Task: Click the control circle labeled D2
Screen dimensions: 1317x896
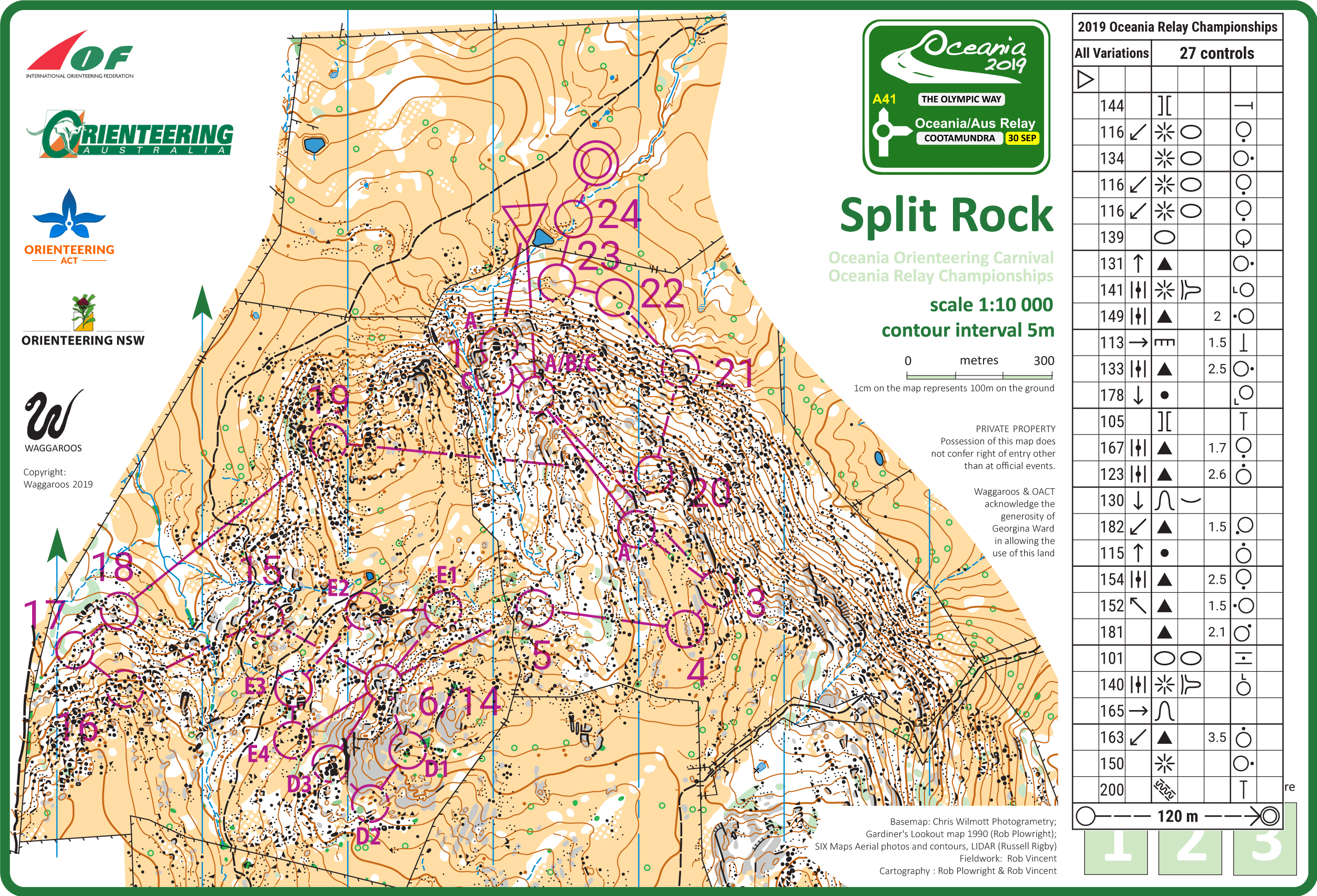Action: (x=370, y=804)
